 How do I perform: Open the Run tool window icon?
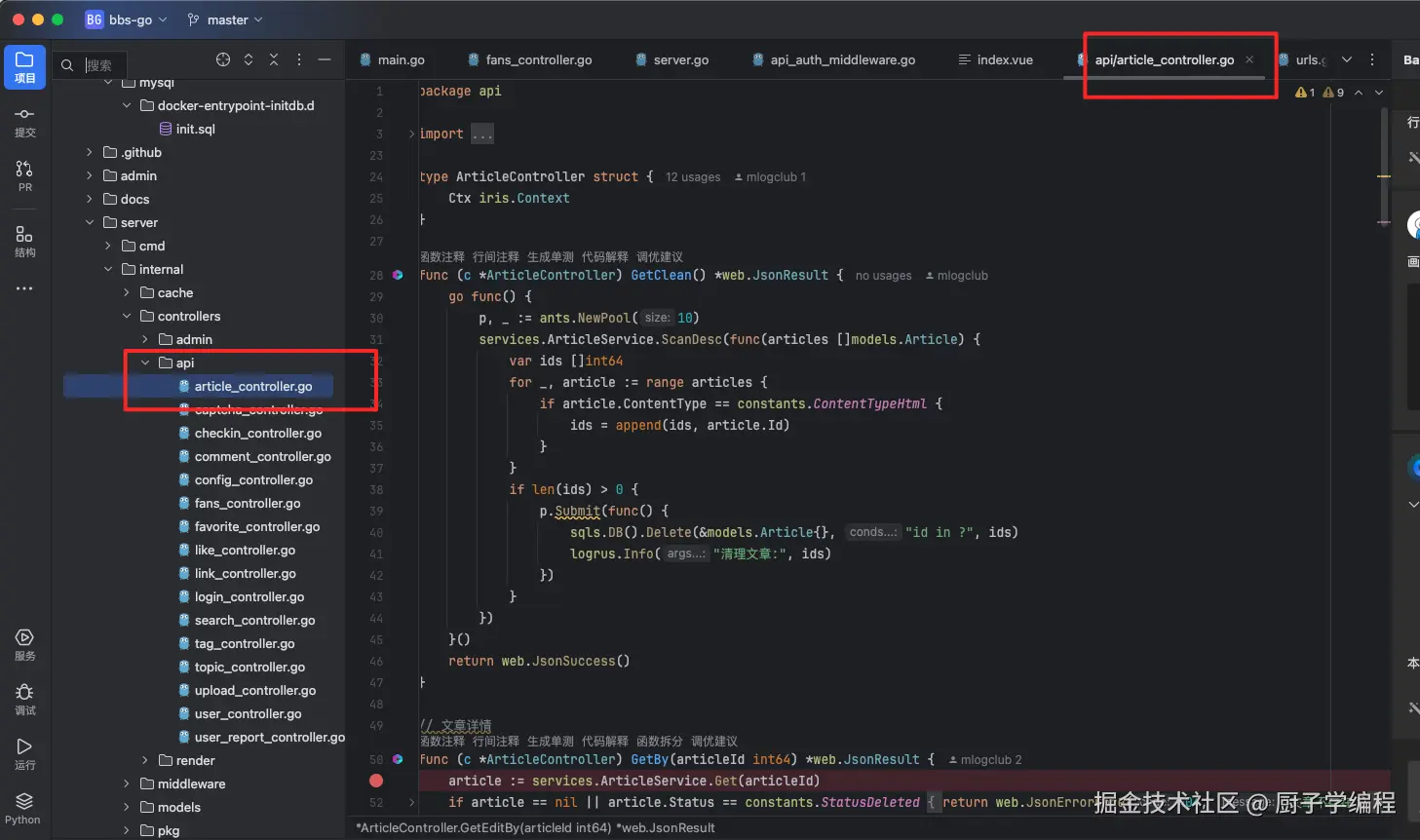(24, 753)
